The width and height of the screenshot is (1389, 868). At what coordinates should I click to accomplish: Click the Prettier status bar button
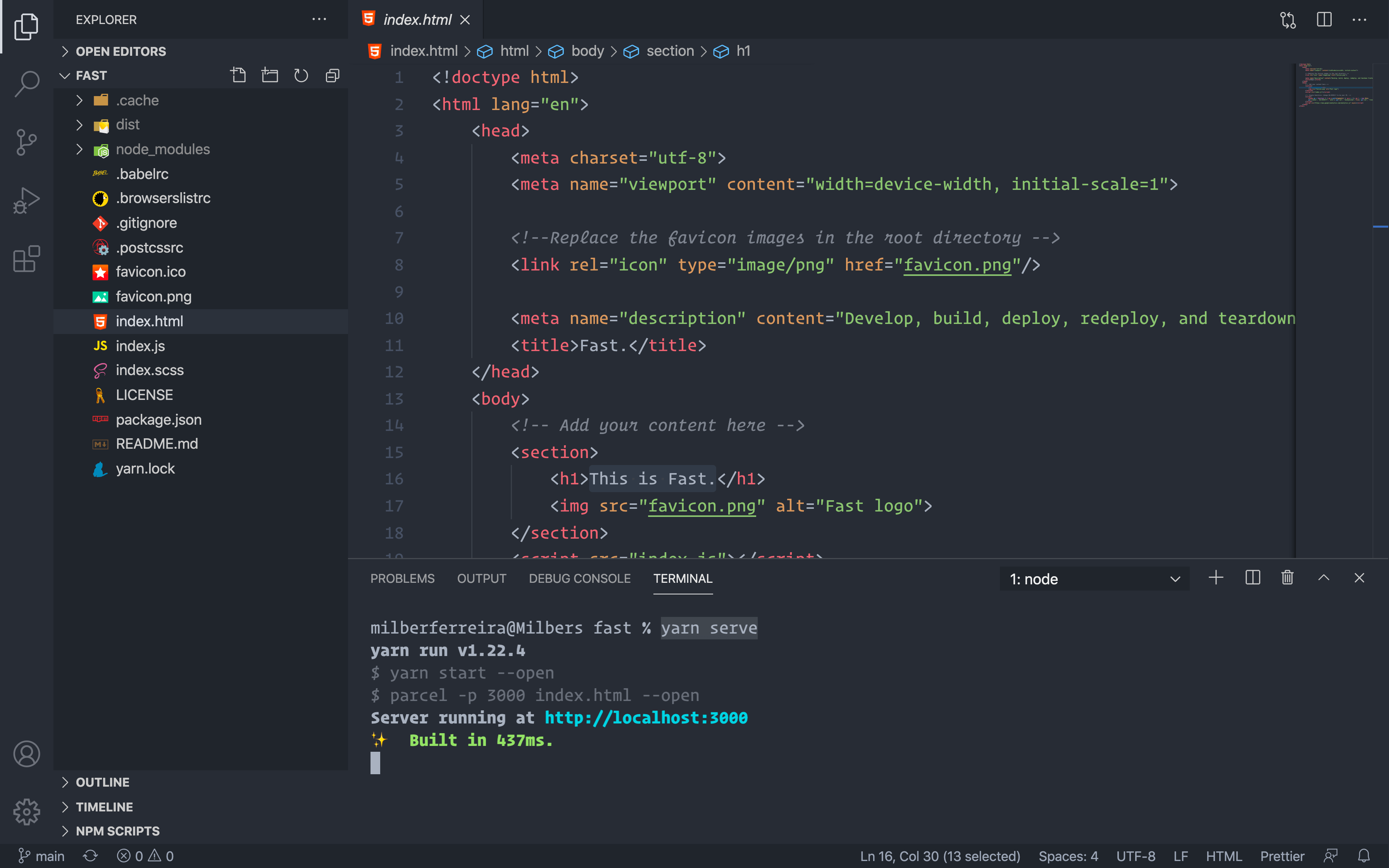tap(1282, 856)
